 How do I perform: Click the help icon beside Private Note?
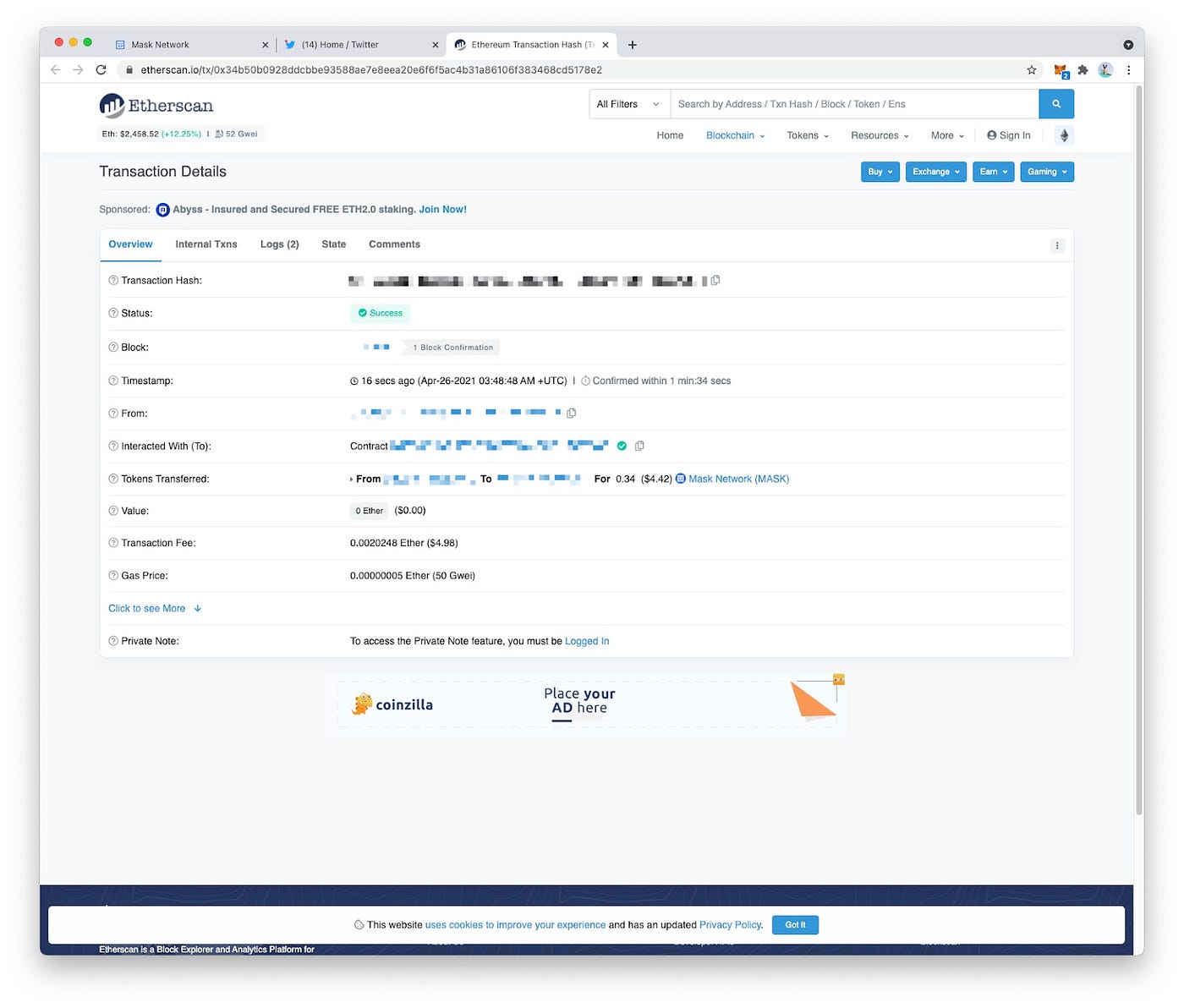[x=113, y=641]
